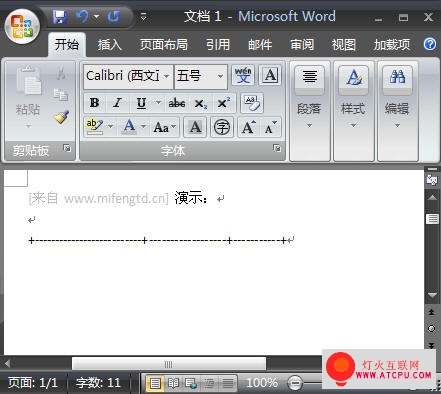The height and width of the screenshot is (394, 441).
Task: Switch to the 页面布局 tab
Action: tap(163, 45)
